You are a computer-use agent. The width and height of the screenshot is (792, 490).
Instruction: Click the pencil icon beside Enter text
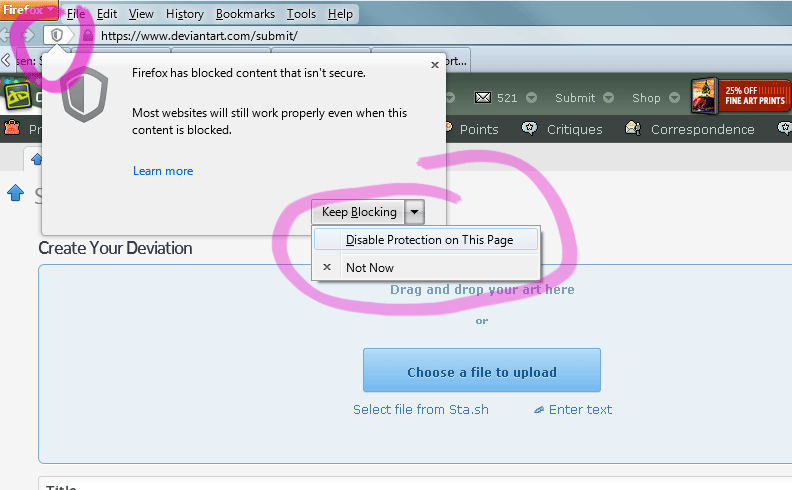point(539,410)
